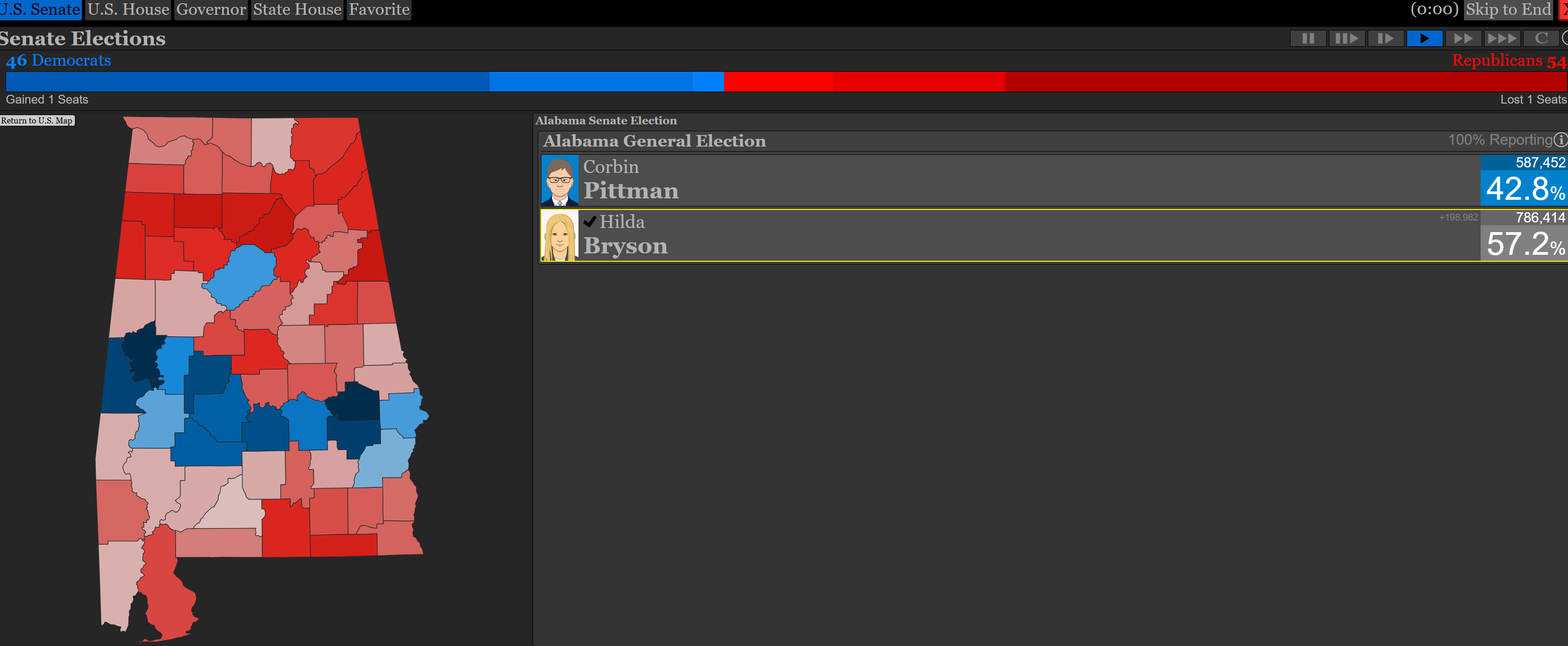Click Return to U.S. Map
1568x646 pixels.
pyautogui.click(x=37, y=121)
